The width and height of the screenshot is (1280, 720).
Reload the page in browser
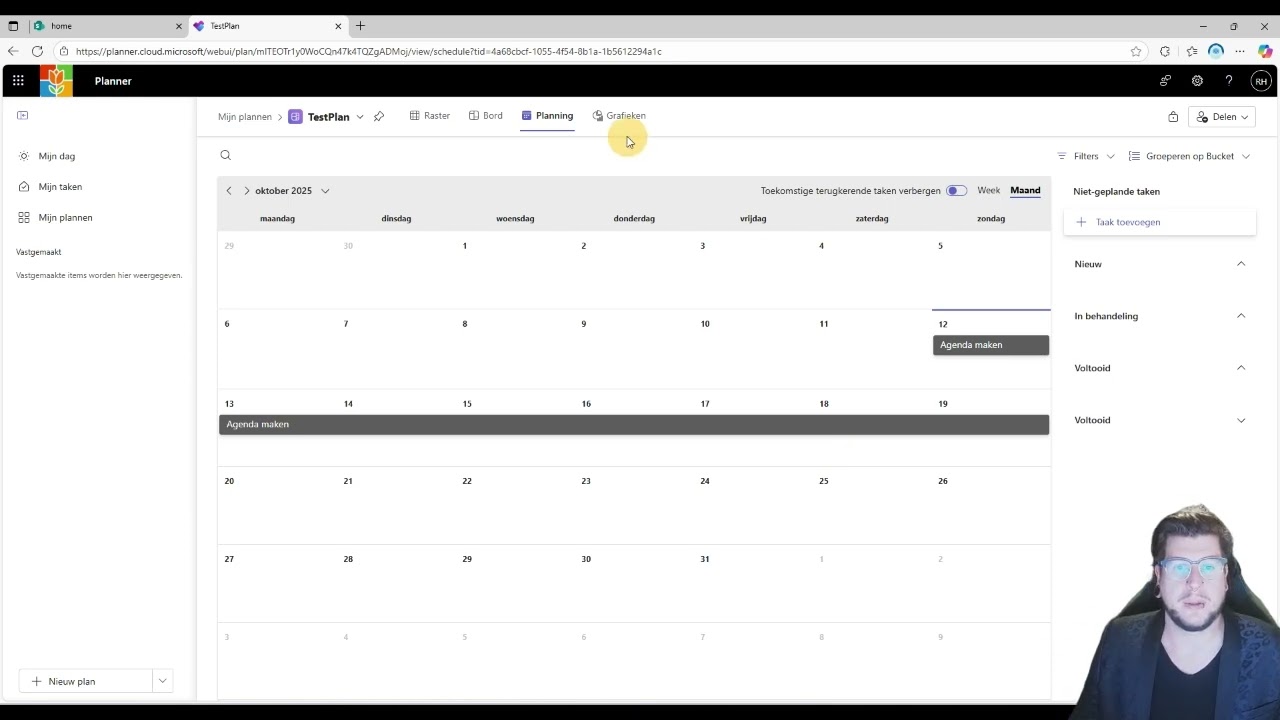tap(37, 51)
